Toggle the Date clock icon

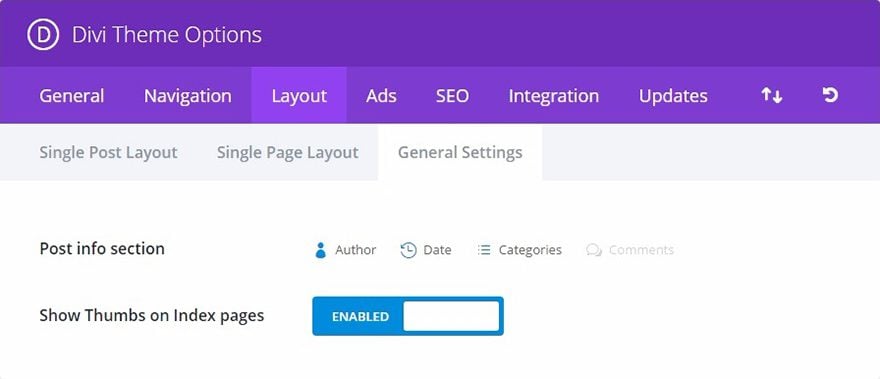point(408,250)
